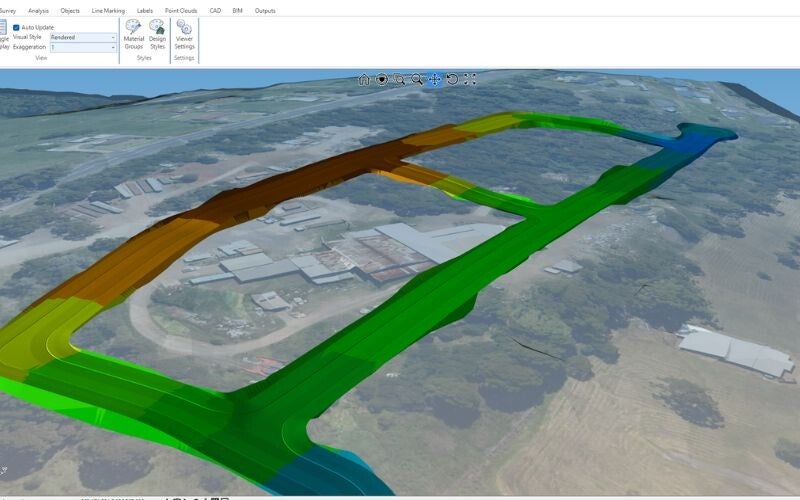Image resolution: width=800 pixels, height=500 pixels.
Task: Open Material Groups
Action: pyautogui.click(x=133, y=34)
